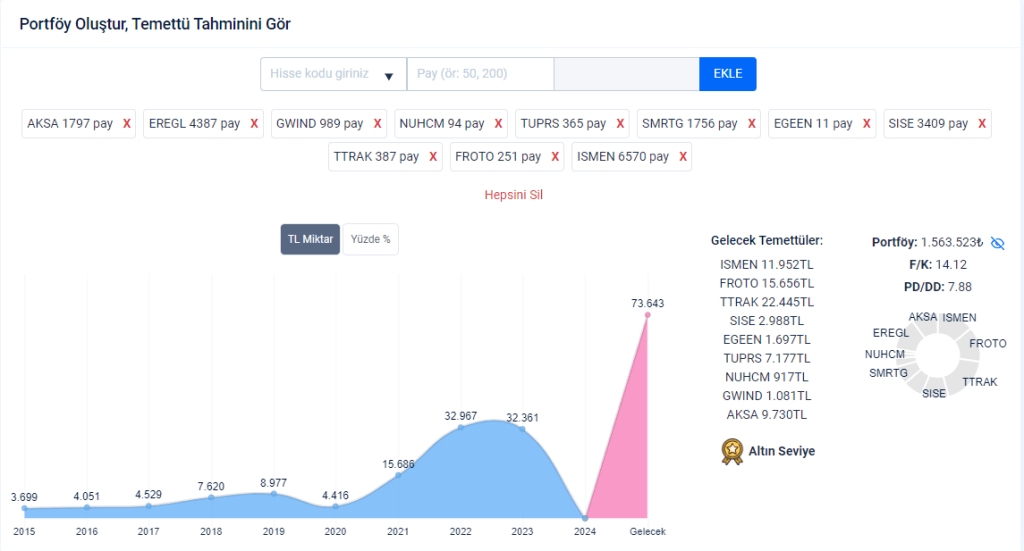Screen dimensions: 1024x551
Task: Remove SMRTG 1756 pay entry
Action: [751, 124]
